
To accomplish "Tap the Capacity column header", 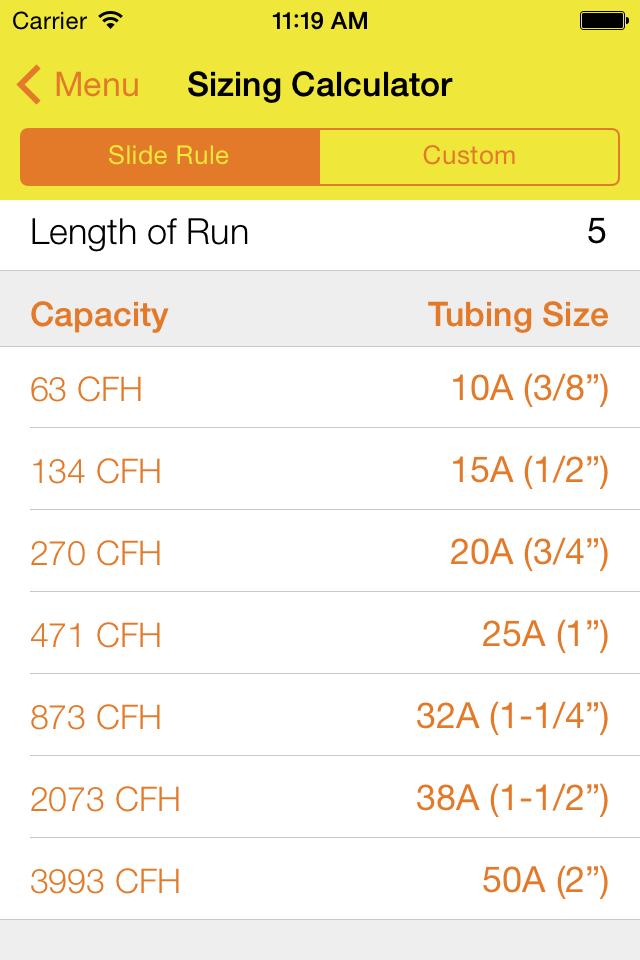I will (x=99, y=316).
